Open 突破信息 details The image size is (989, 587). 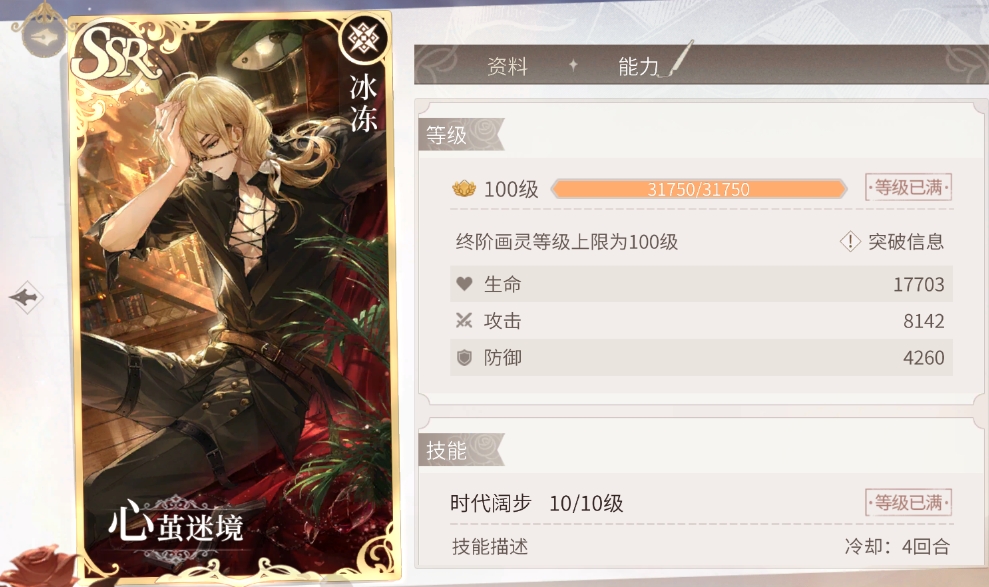point(906,241)
